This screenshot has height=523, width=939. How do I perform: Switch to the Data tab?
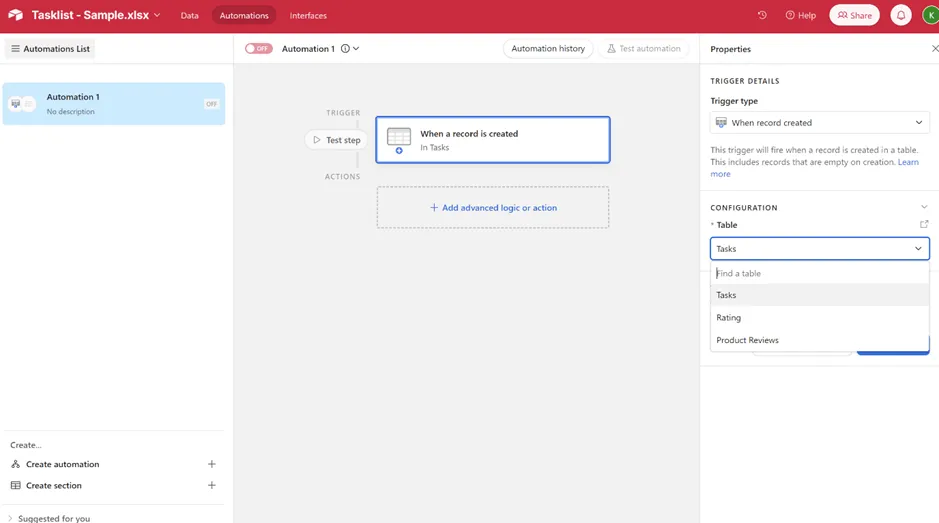click(189, 16)
